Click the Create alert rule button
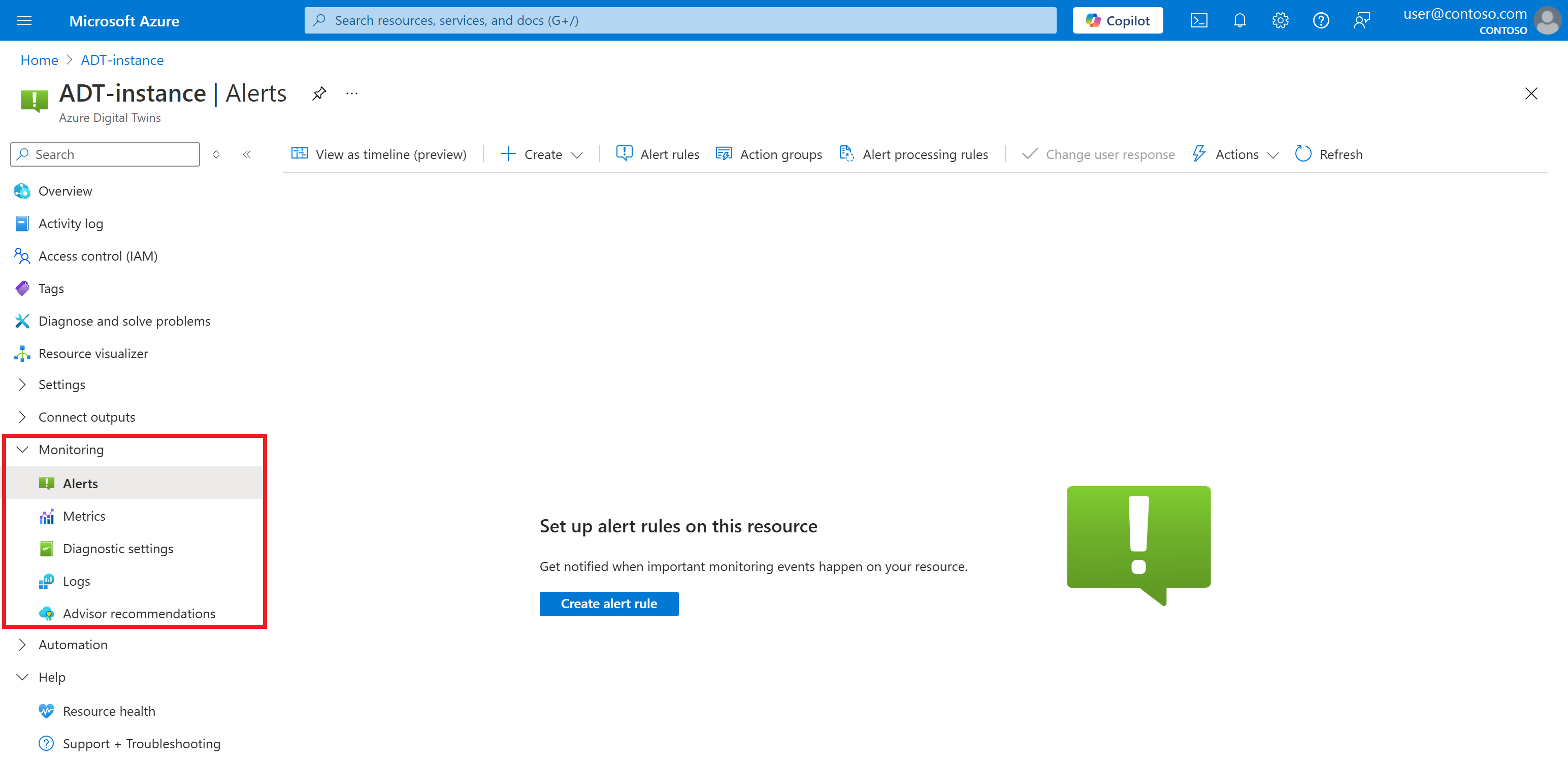Image resolution: width=1568 pixels, height=761 pixels. pos(609,604)
